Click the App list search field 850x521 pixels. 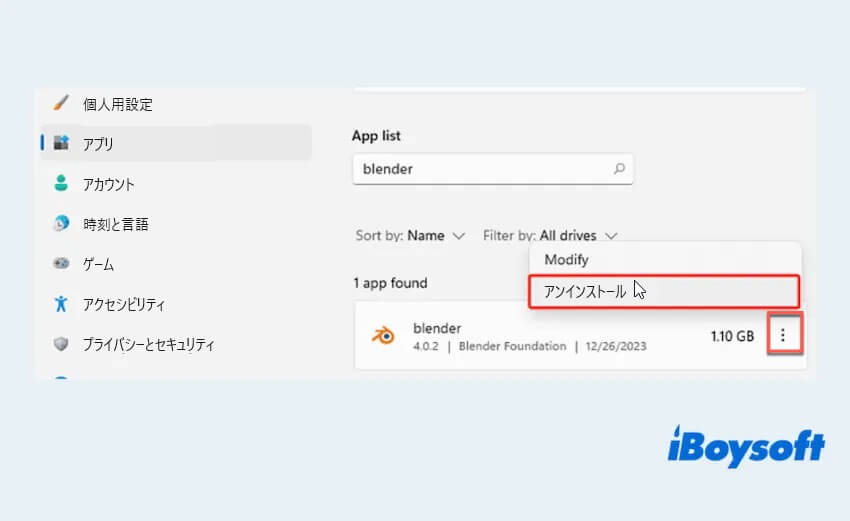coord(480,169)
